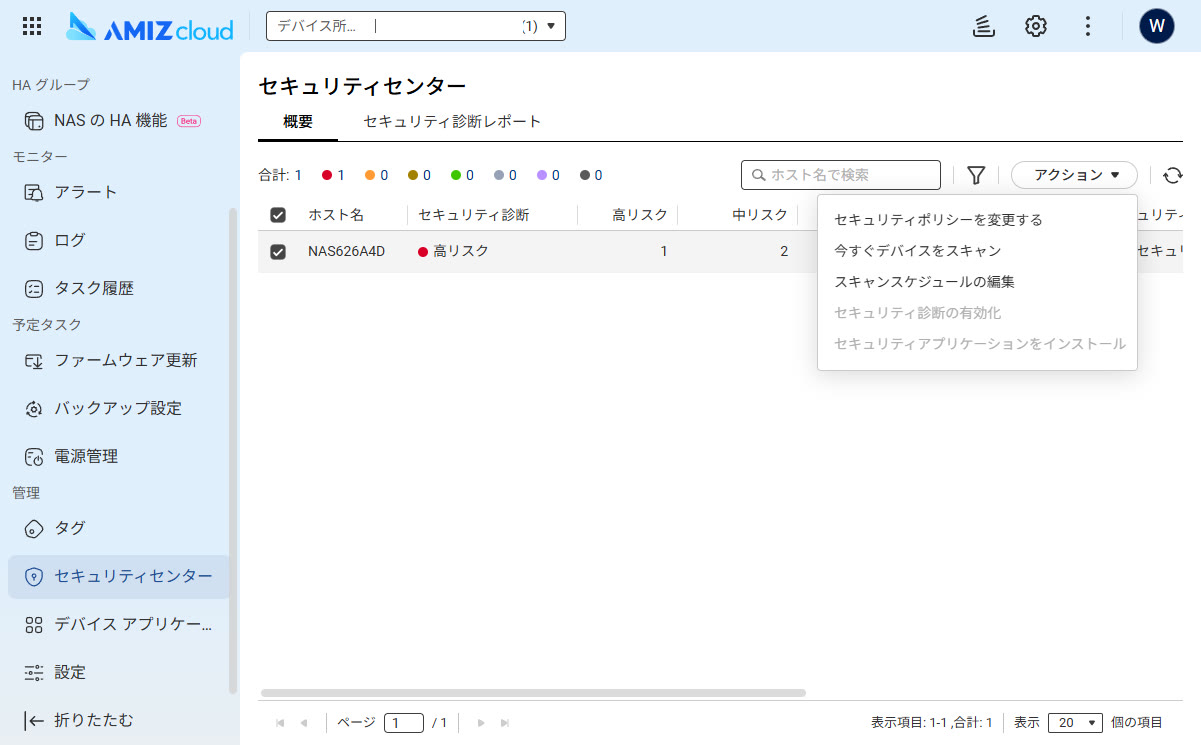Click the user avatar W
This screenshot has height=745, width=1201.
pyautogui.click(x=1157, y=26)
